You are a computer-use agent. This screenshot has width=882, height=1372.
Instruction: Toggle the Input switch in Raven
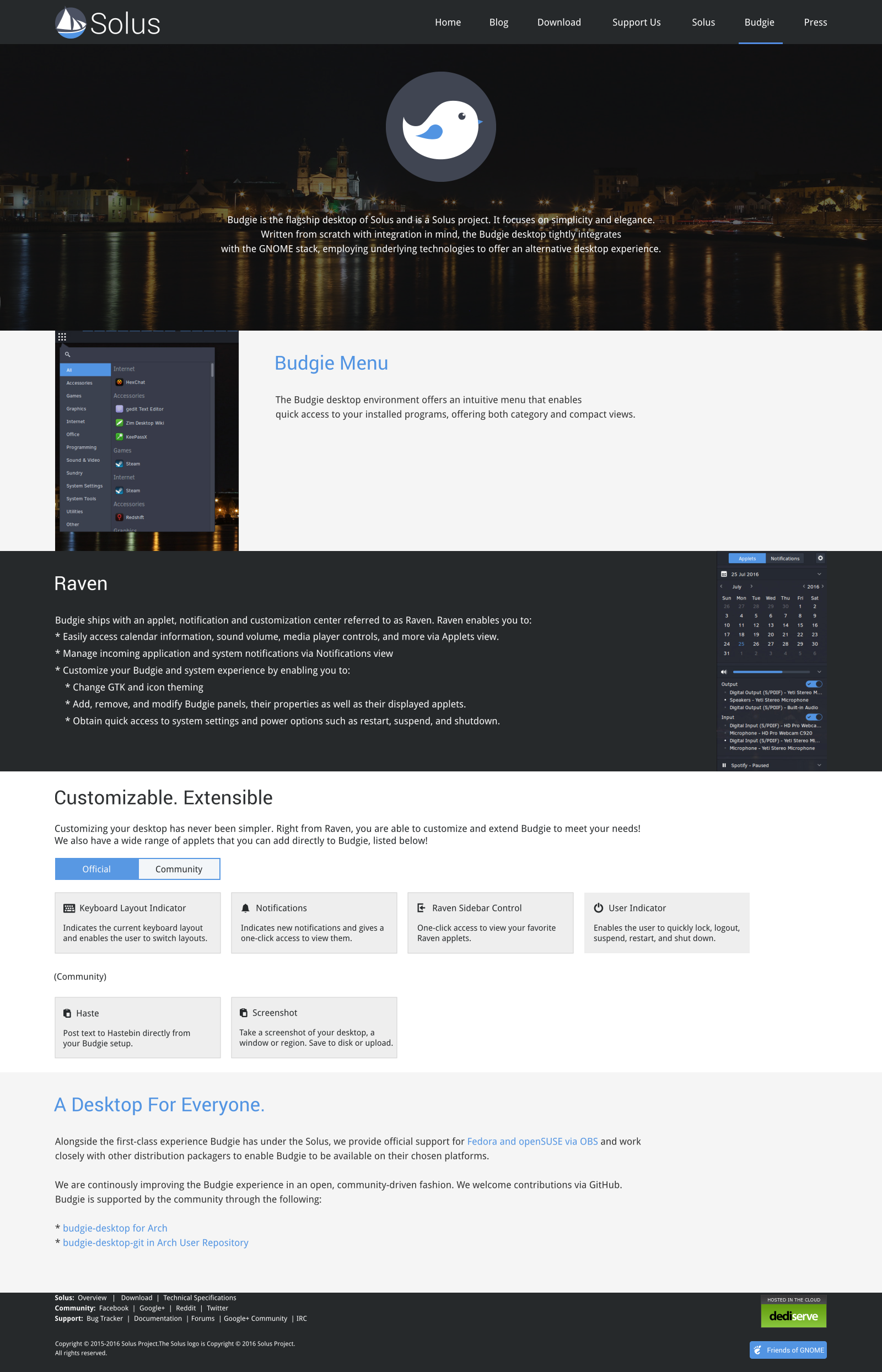tap(814, 717)
